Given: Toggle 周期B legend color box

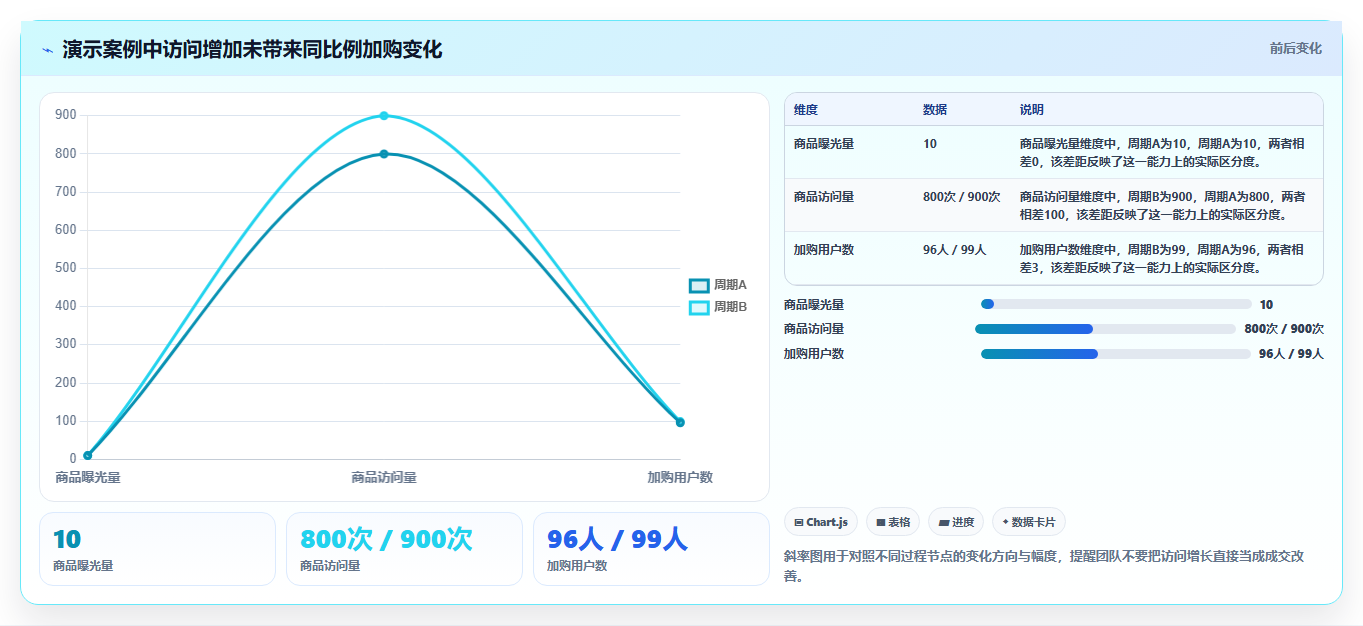Looking at the screenshot, I should pyautogui.click(x=699, y=307).
